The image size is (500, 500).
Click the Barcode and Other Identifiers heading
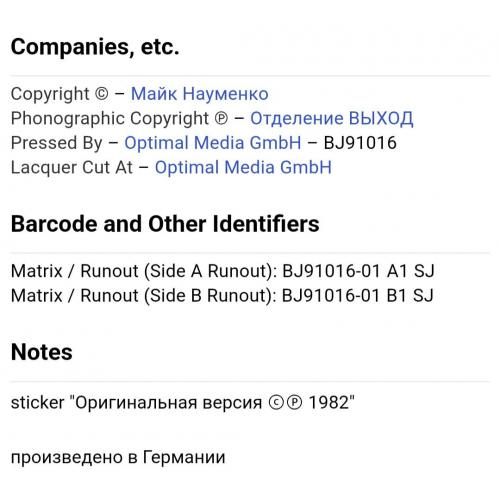[x=165, y=224]
